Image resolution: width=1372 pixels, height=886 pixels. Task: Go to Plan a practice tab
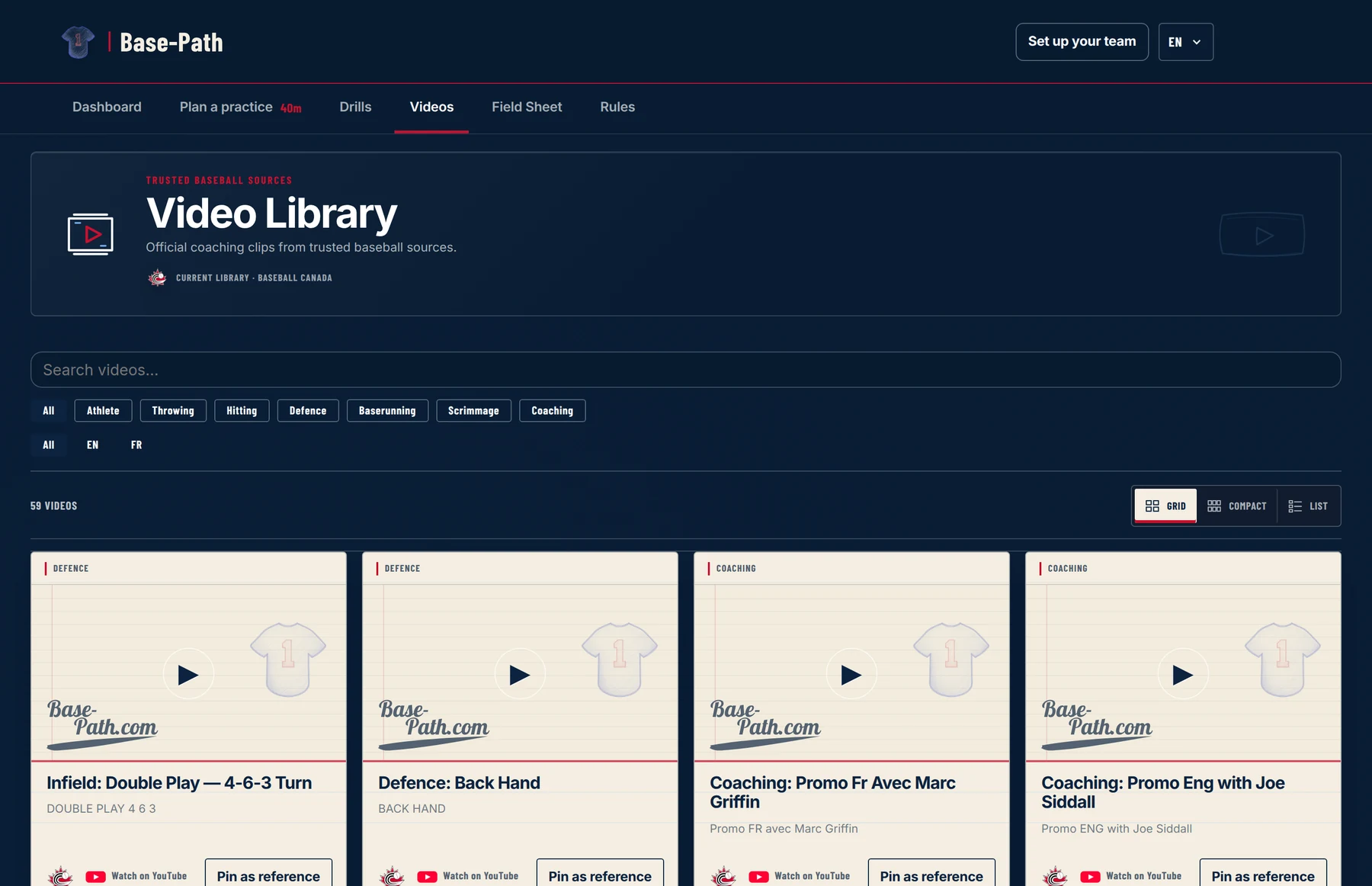(240, 107)
